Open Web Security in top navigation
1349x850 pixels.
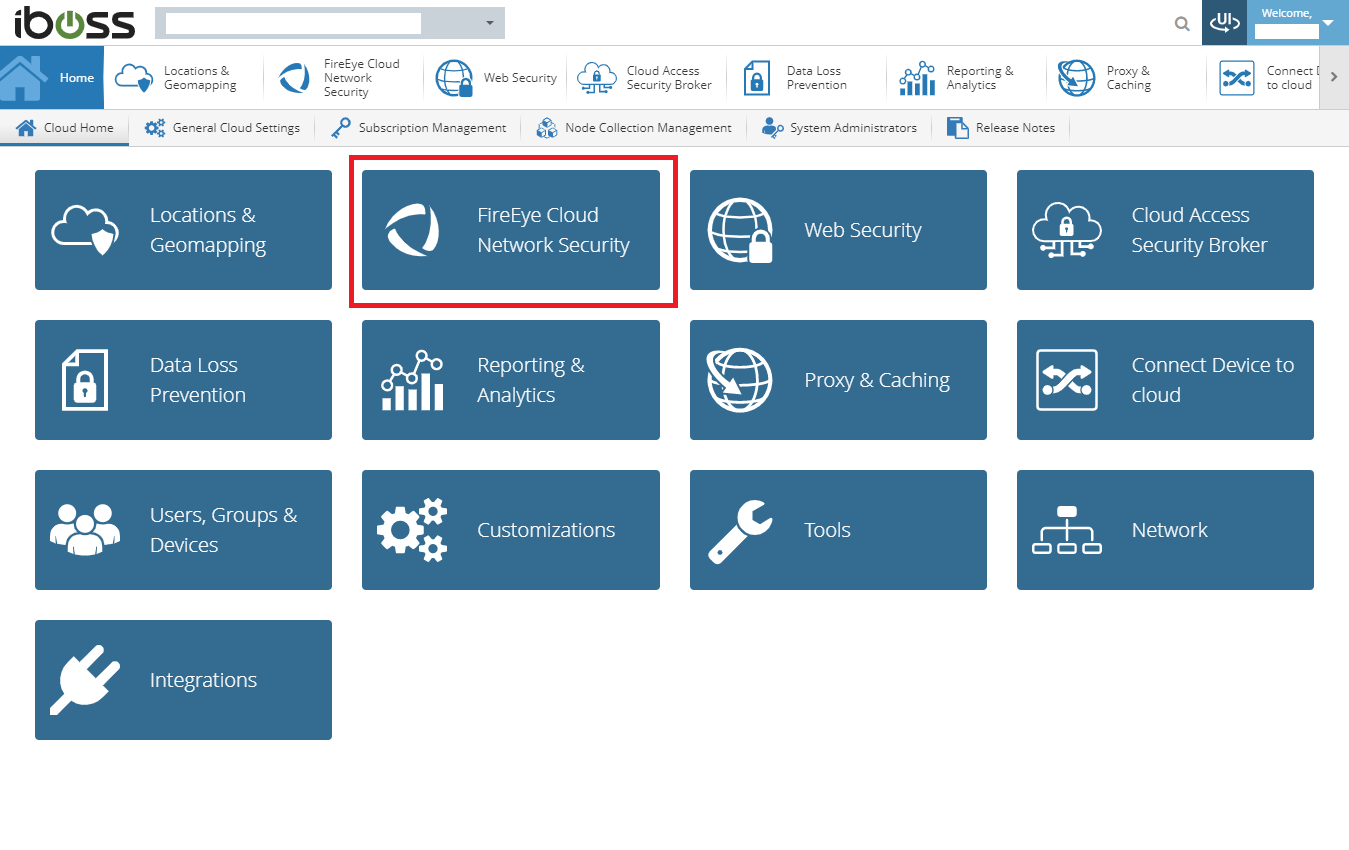[496, 78]
